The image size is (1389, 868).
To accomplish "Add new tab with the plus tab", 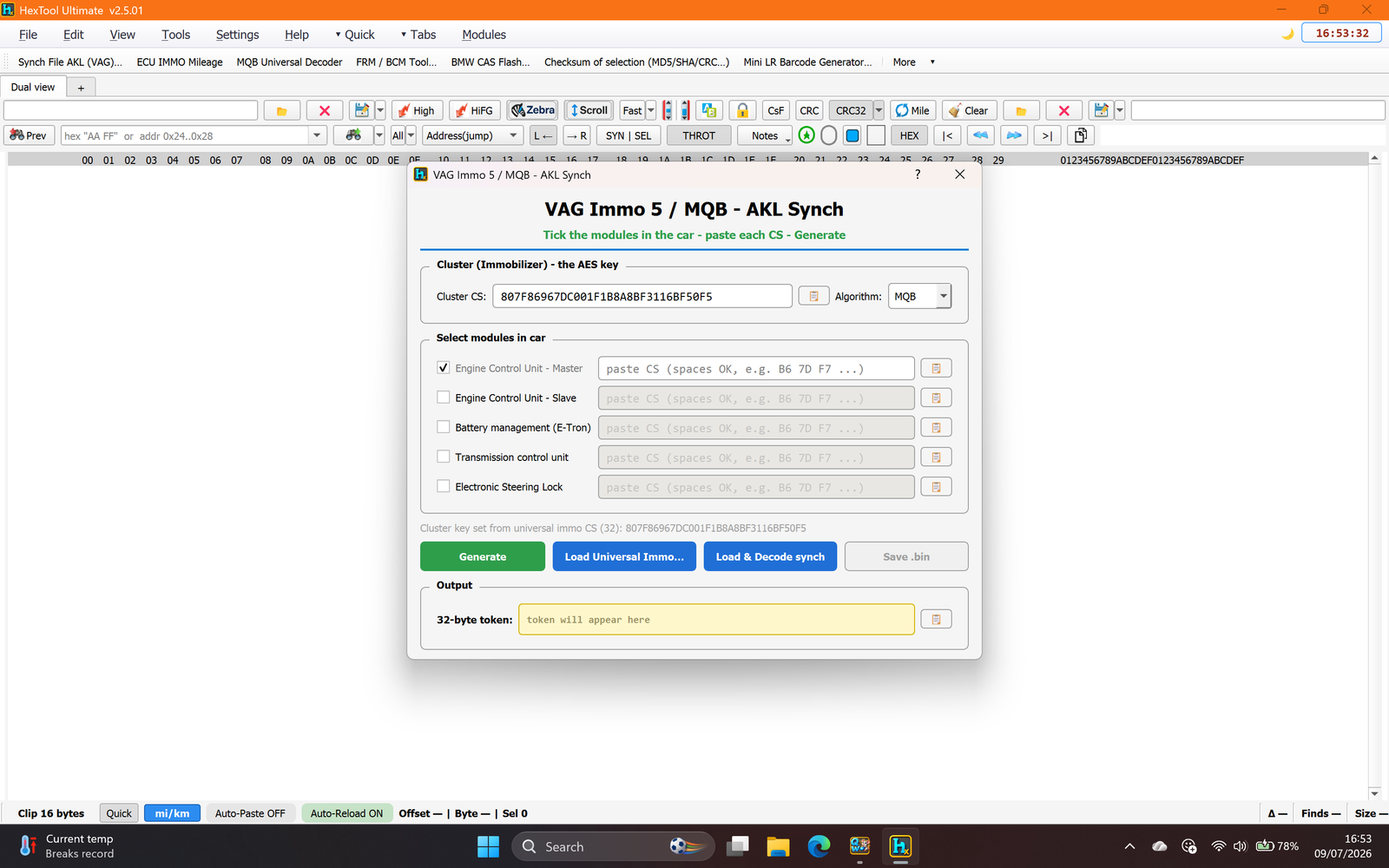I will (81, 88).
